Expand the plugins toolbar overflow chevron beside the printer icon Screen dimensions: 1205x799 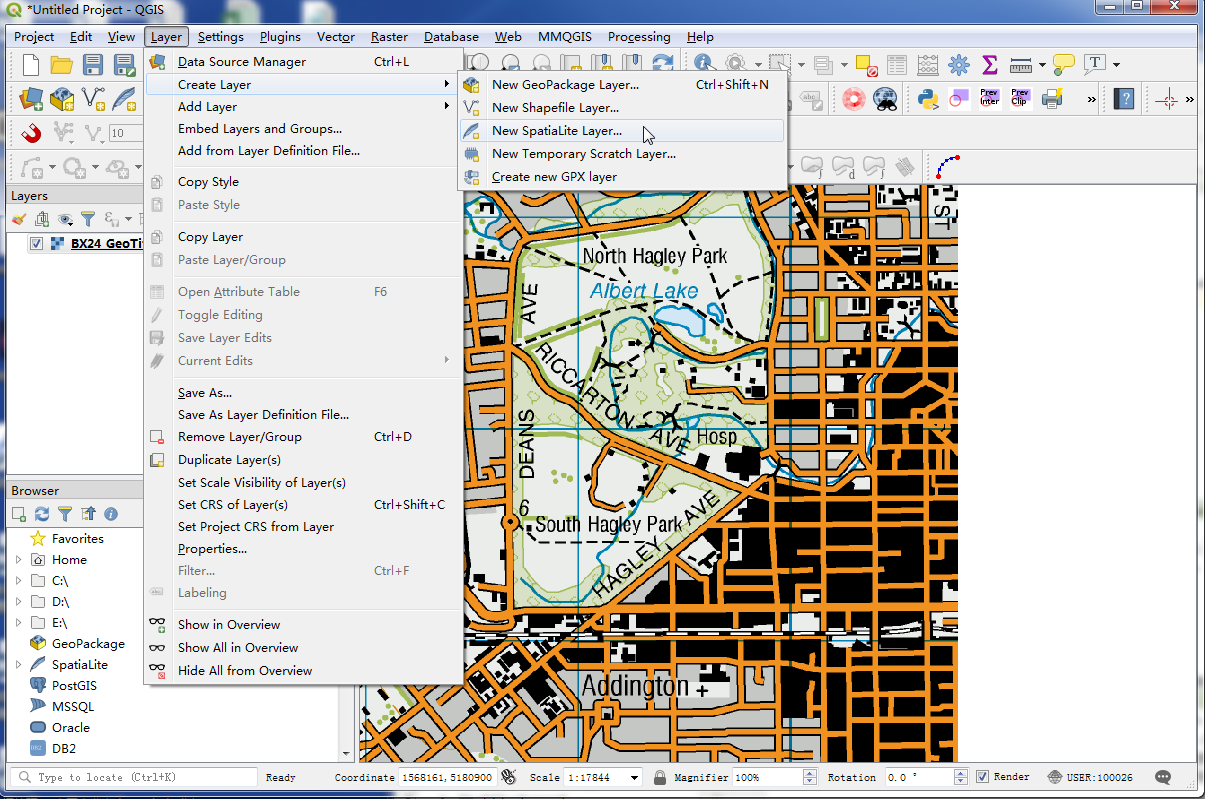pos(1092,99)
